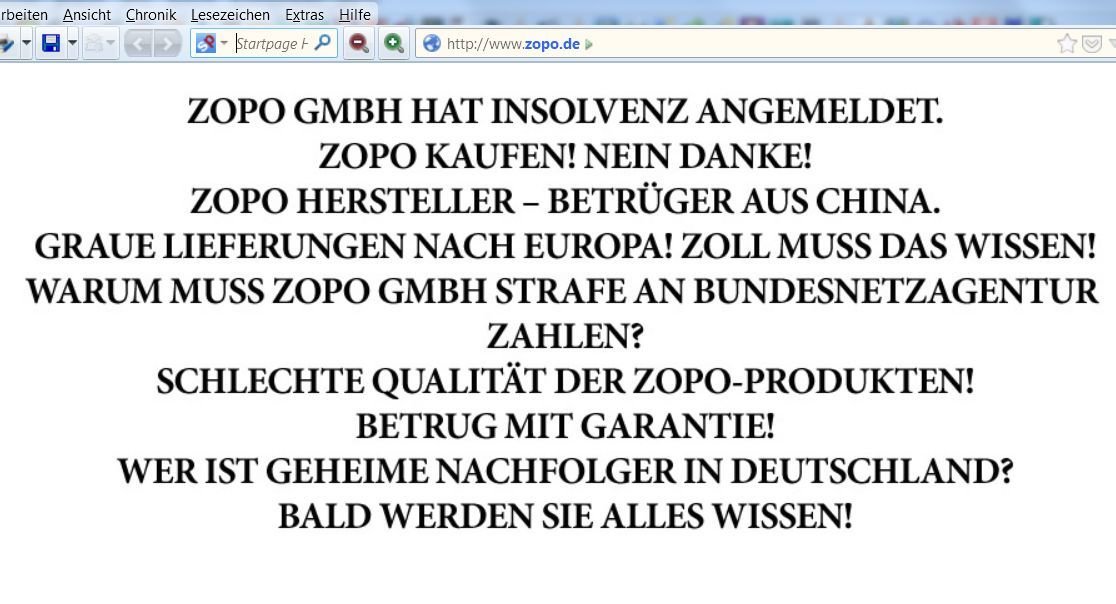Open the Ansicht menu

click(87, 14)
